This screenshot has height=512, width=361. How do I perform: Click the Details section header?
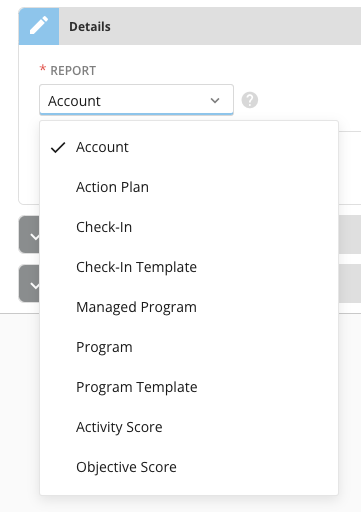coord(190,26)
